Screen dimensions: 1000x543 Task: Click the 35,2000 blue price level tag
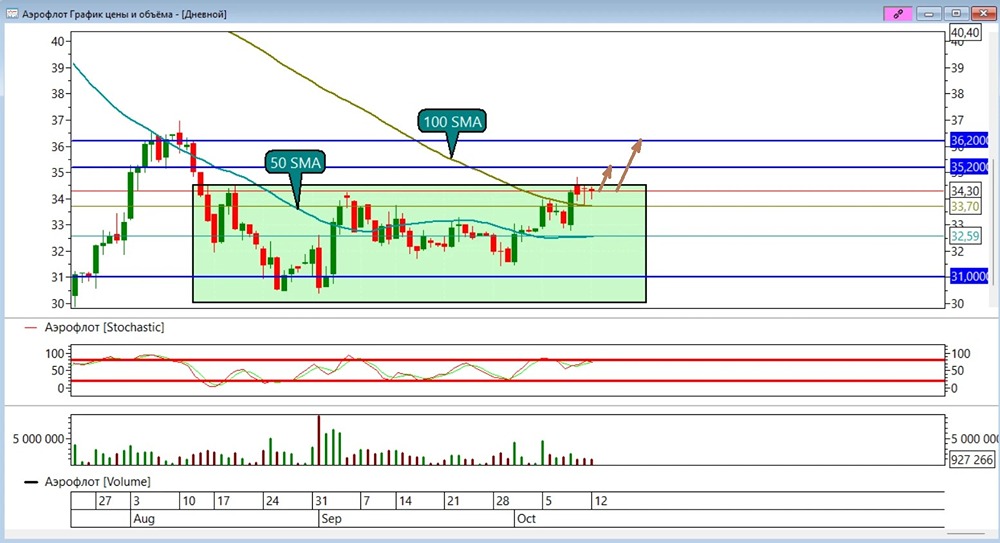coord(969,167)
